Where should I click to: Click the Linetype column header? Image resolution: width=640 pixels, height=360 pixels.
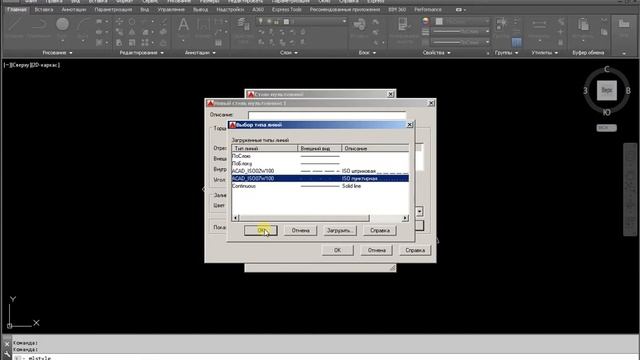pos(265,149)
